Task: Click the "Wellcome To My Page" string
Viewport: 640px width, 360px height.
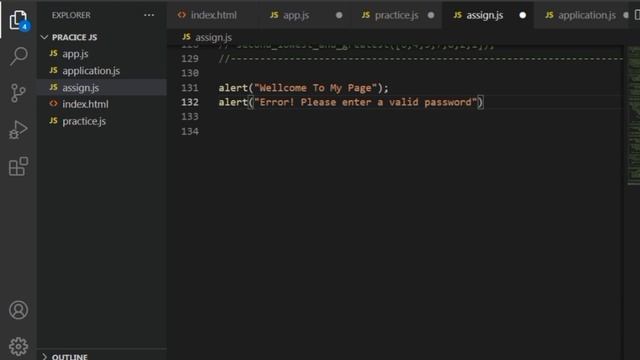Action: (x=315, y=88)
